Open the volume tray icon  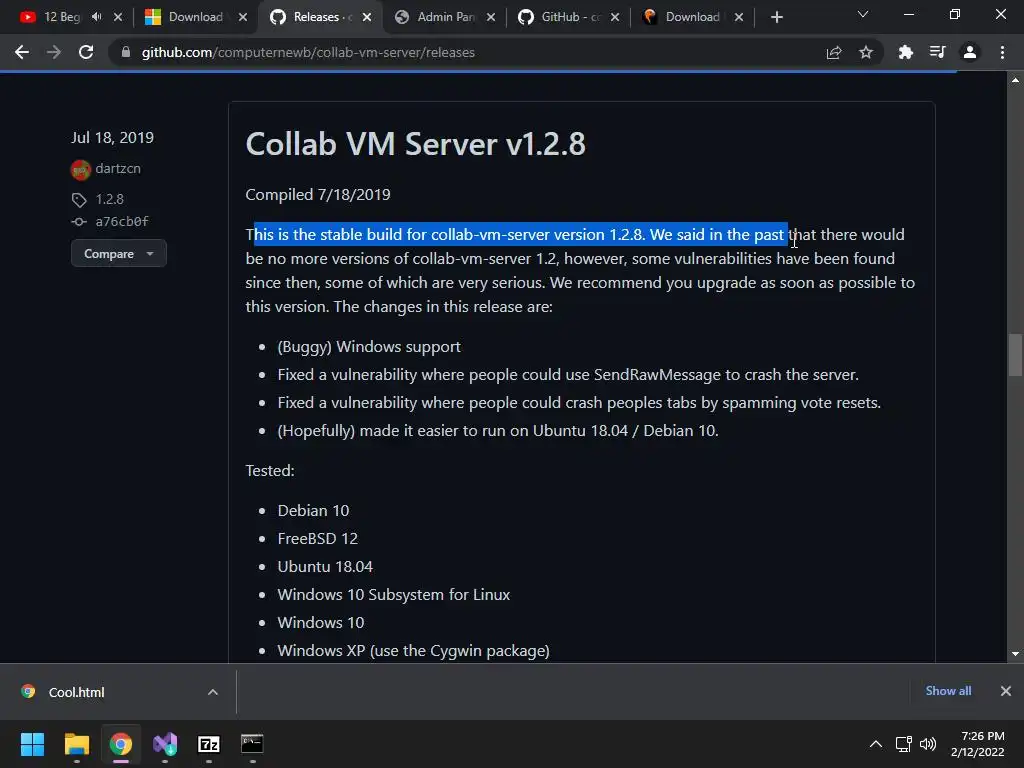click(928, 744)
